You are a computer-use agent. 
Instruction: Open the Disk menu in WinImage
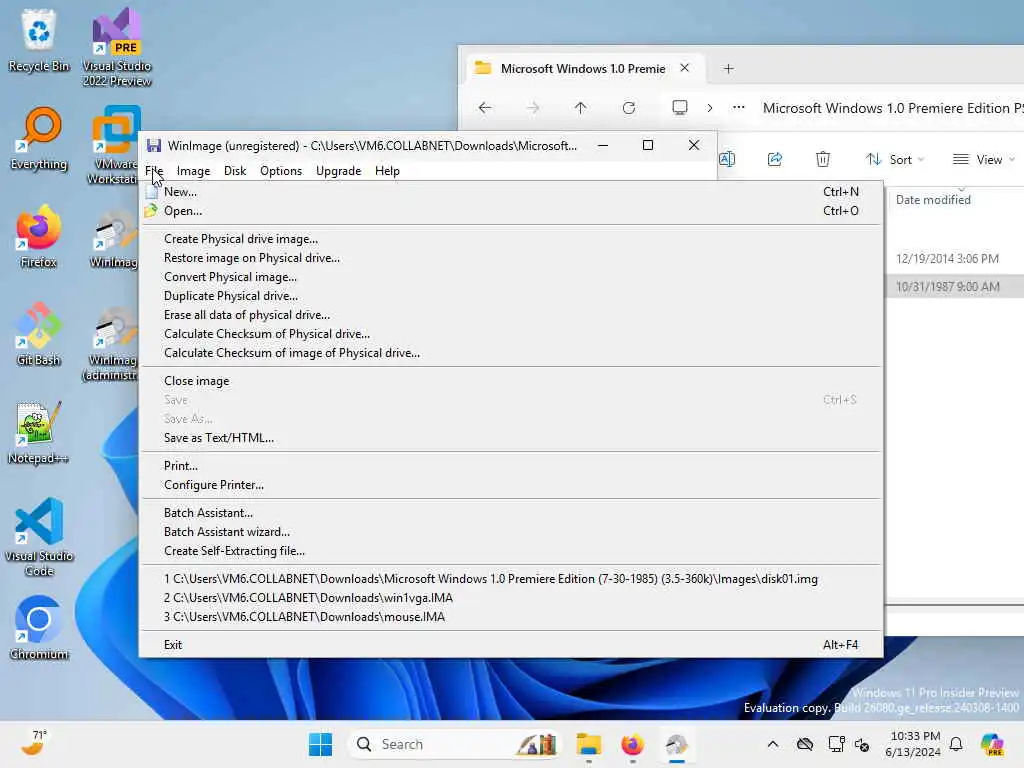(235, 171)
